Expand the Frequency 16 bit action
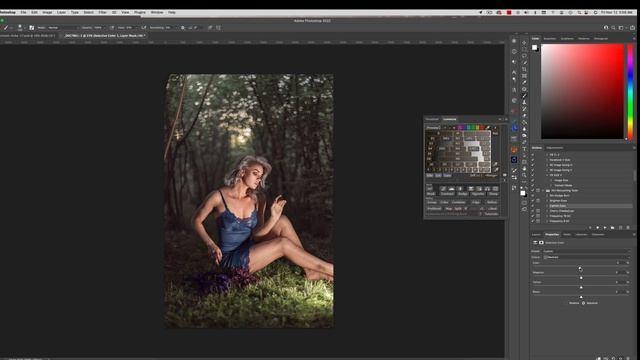Image resolution: width=640 pixels, height=360 pixels. [547, 216]
